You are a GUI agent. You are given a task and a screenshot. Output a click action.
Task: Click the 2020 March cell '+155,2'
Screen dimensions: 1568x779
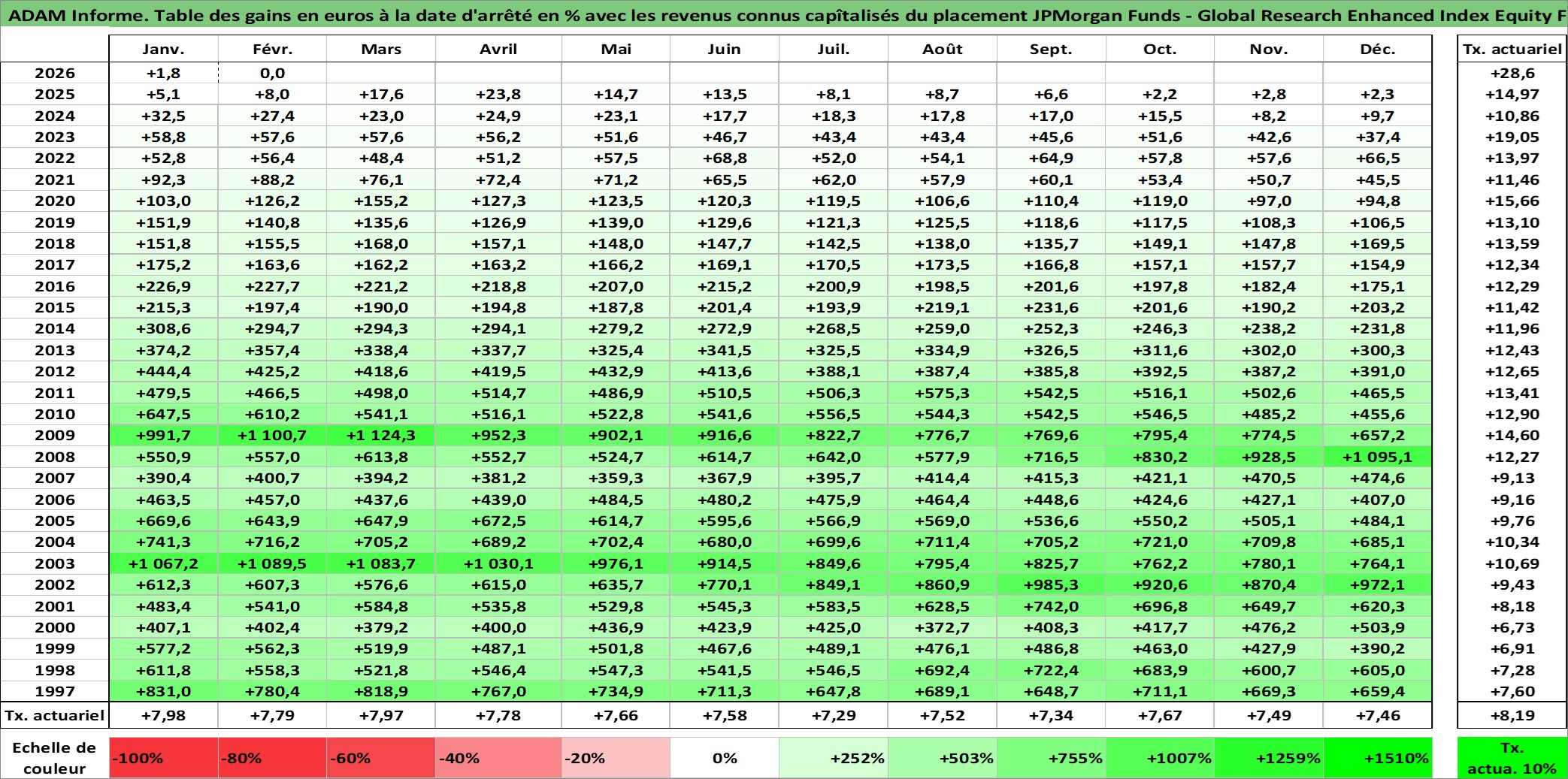point(381,201)
